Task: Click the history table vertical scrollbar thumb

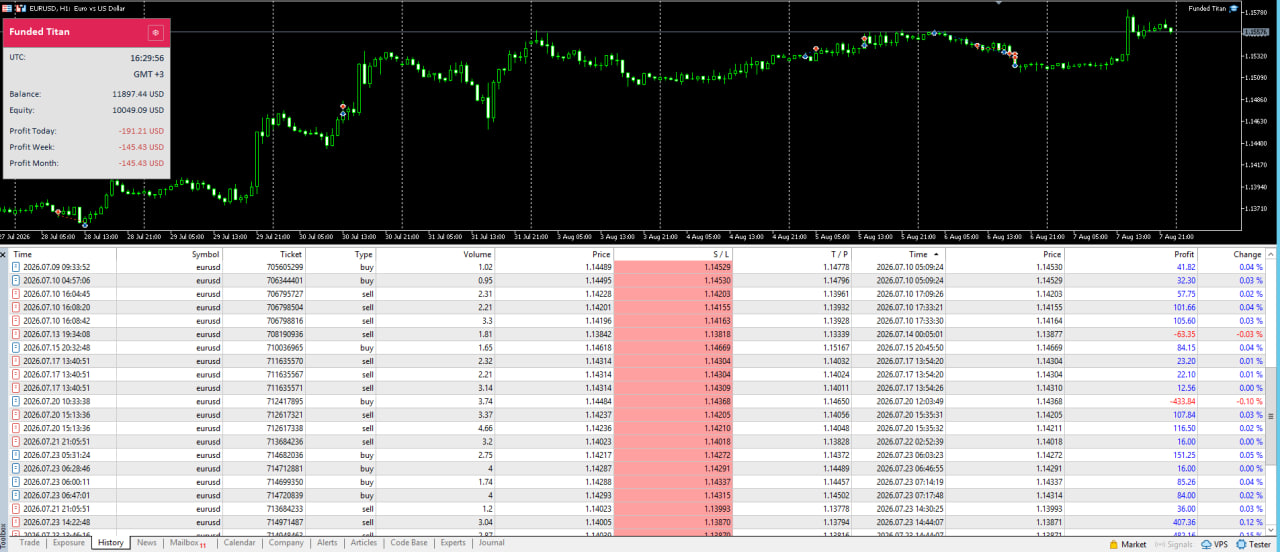Action: [1273, 416]
